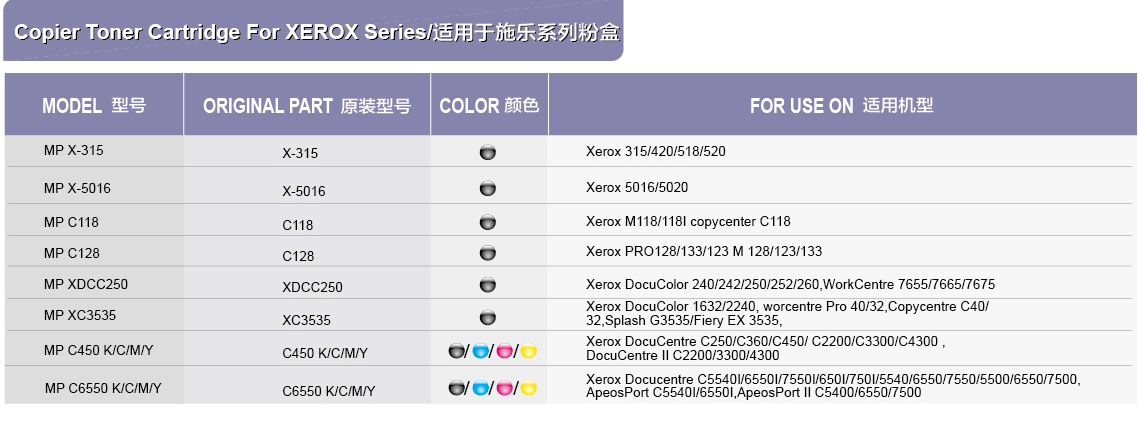Click the COLOR column header
Viewport: 1138px width, 423px height.
point(489,105)
